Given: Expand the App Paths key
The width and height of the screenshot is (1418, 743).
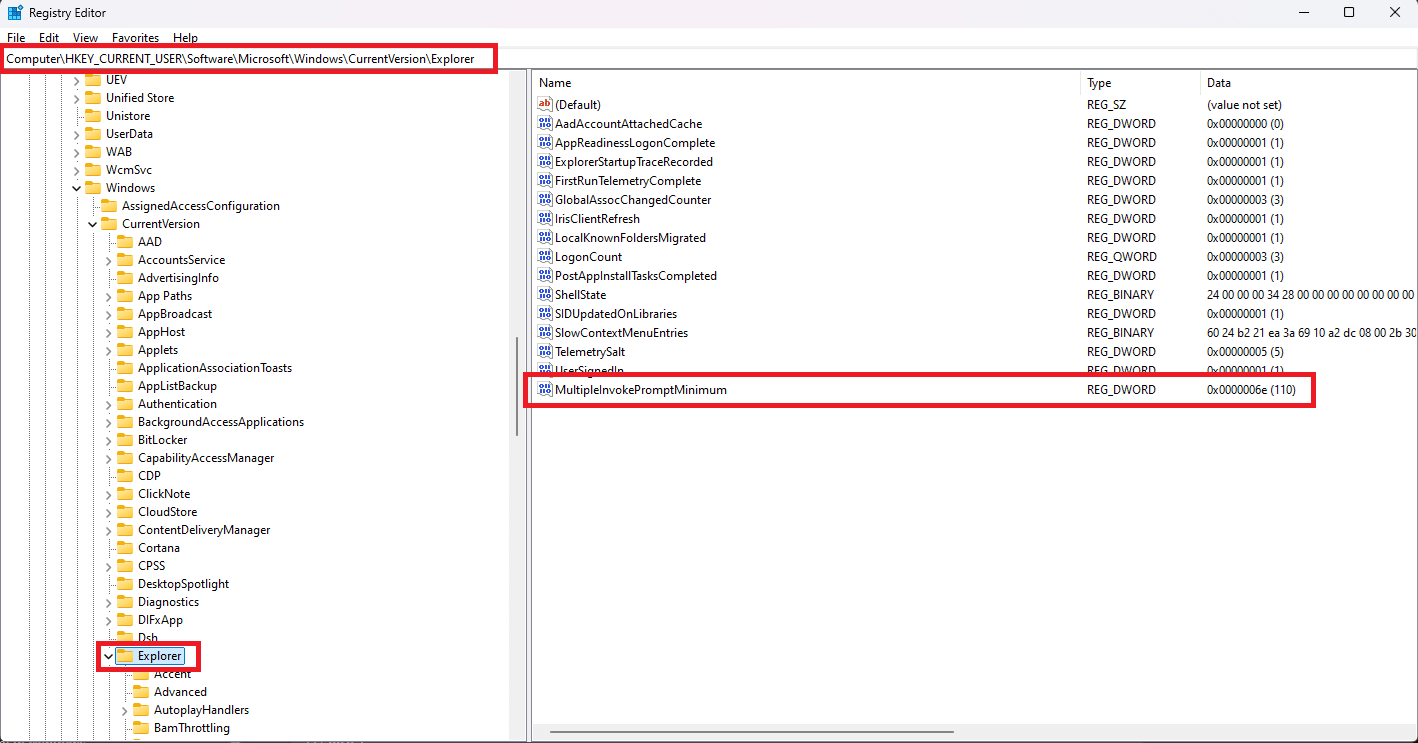Looking at the screenshot, I should click(109, 296).
